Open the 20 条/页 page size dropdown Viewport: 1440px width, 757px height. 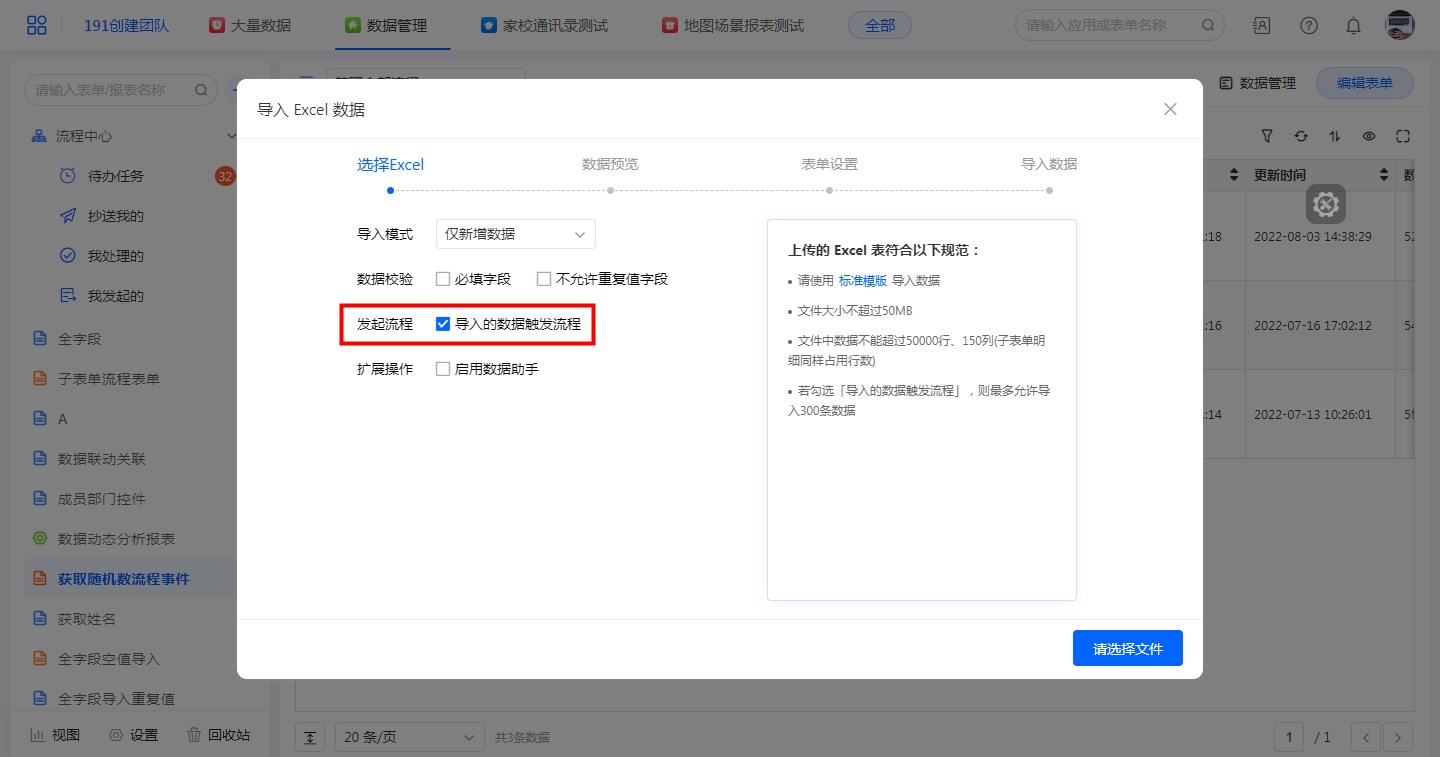(408, 737)
